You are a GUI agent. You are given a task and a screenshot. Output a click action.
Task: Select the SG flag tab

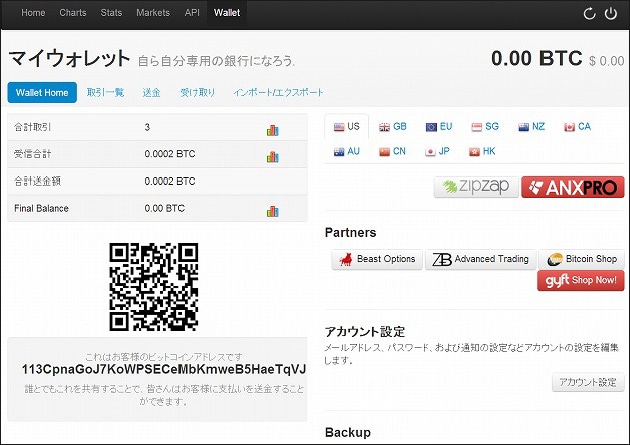point(485,127)
